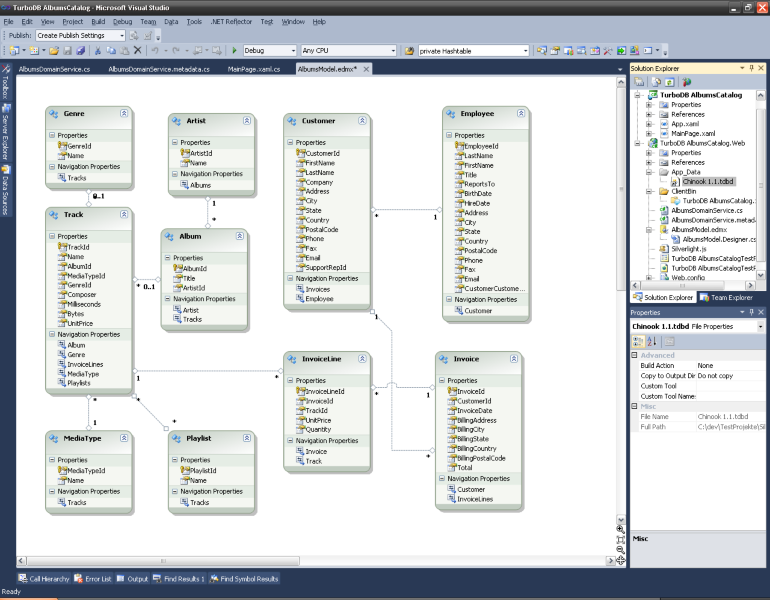Screen dimensions: 770x600
Task: Collapse the Customer Properties section
Action: [290, 142]
